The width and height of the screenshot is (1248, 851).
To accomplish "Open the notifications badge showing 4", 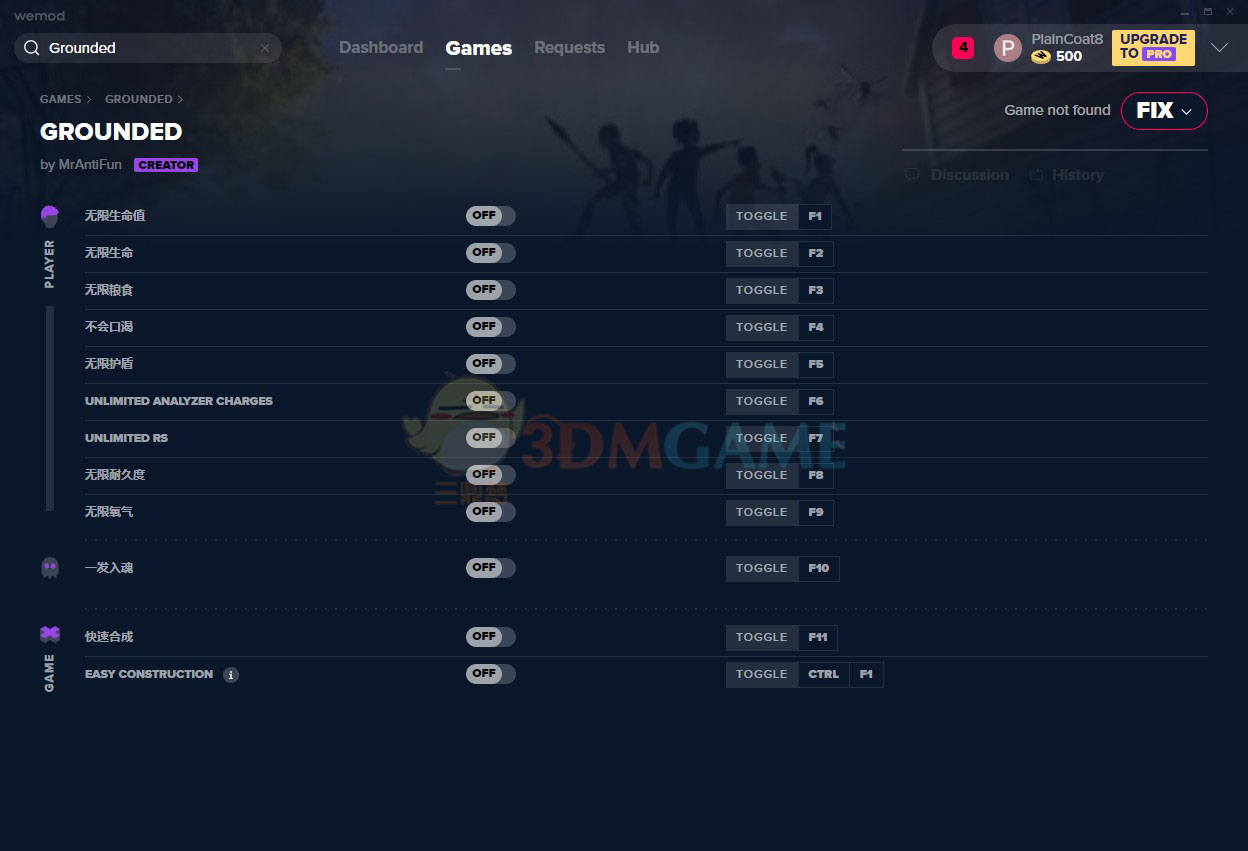I will click(x=962, y=47).
